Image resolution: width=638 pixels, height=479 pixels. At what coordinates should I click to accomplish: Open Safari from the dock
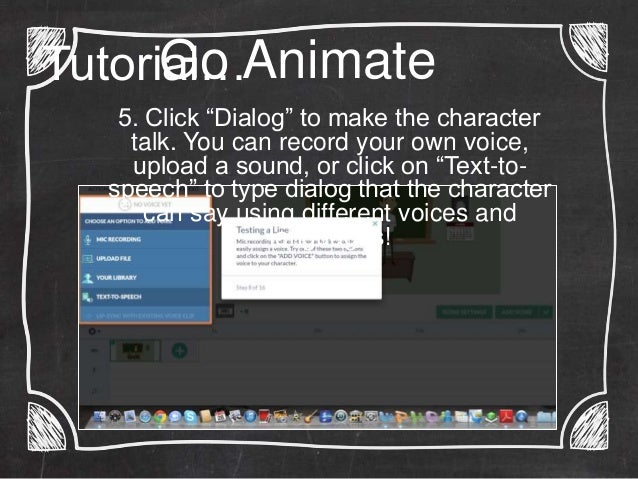(145, 416)
